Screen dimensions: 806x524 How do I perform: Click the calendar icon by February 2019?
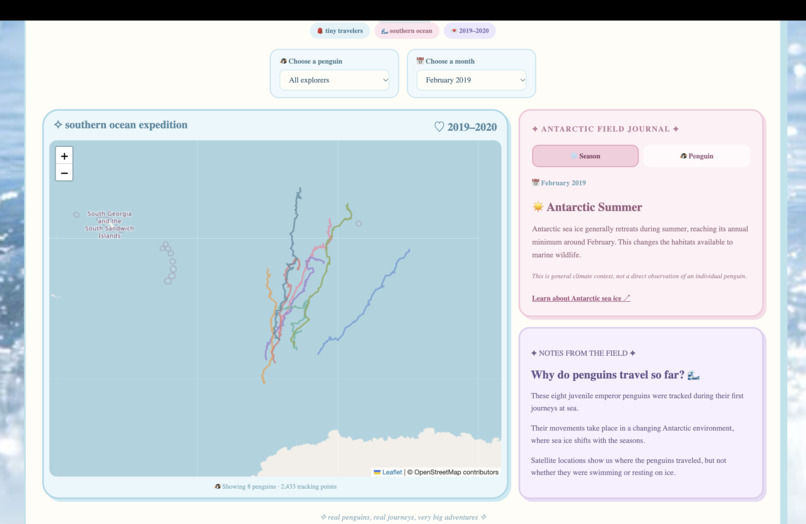click(x=535, y=183)
